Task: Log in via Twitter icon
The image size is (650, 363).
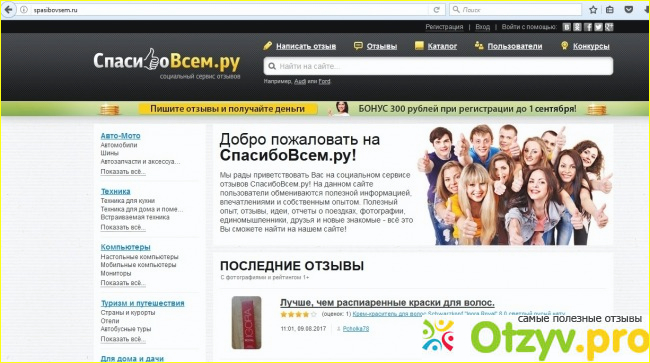Action: [598, 27]
